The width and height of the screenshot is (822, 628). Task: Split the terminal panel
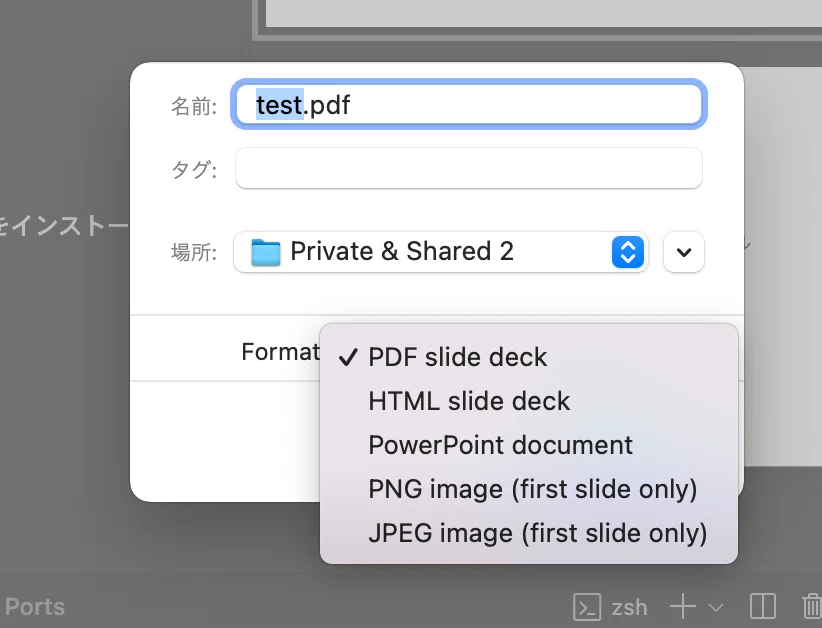click(x=763, y=607)
